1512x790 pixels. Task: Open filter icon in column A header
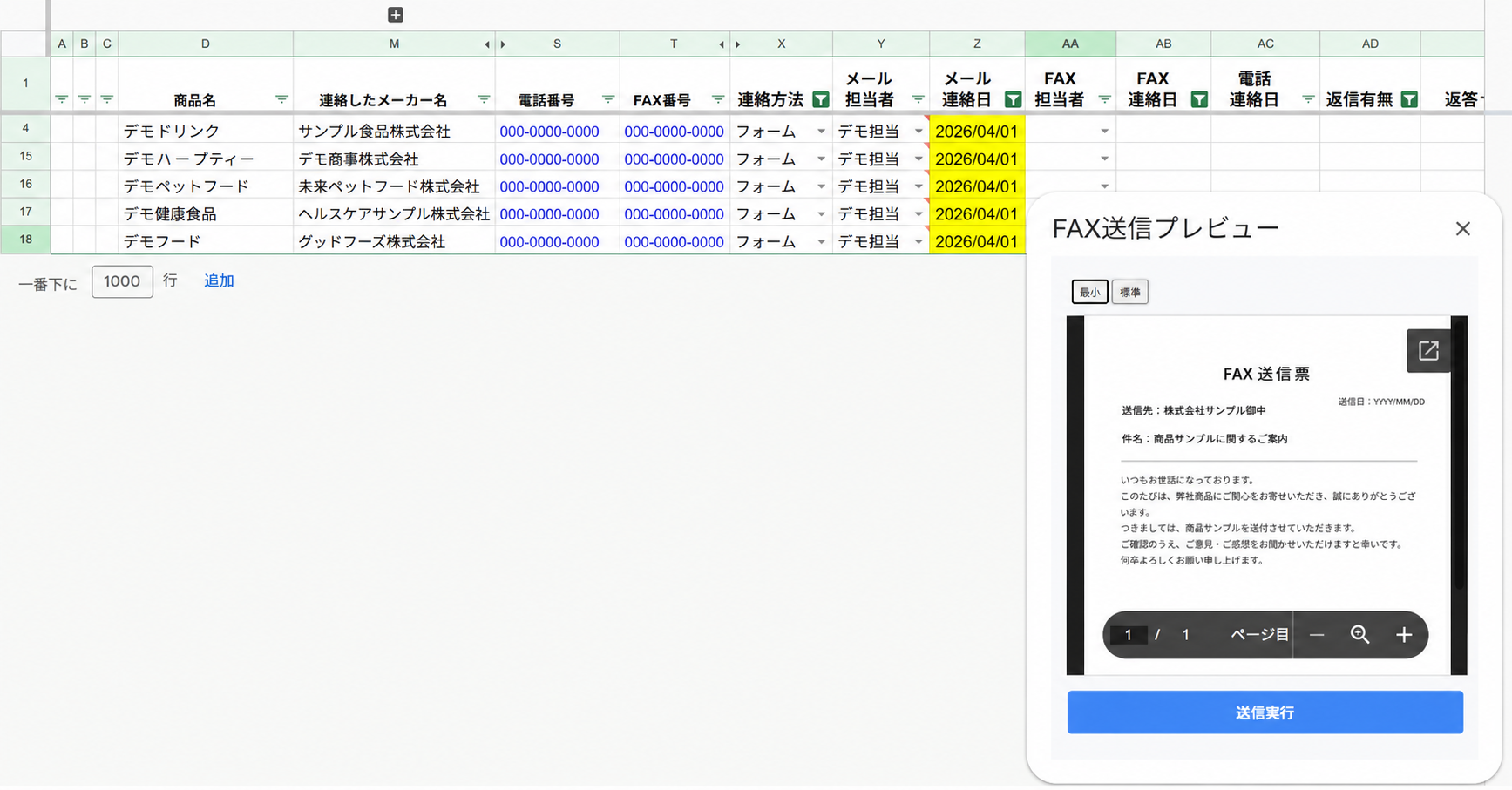point(62,99)
